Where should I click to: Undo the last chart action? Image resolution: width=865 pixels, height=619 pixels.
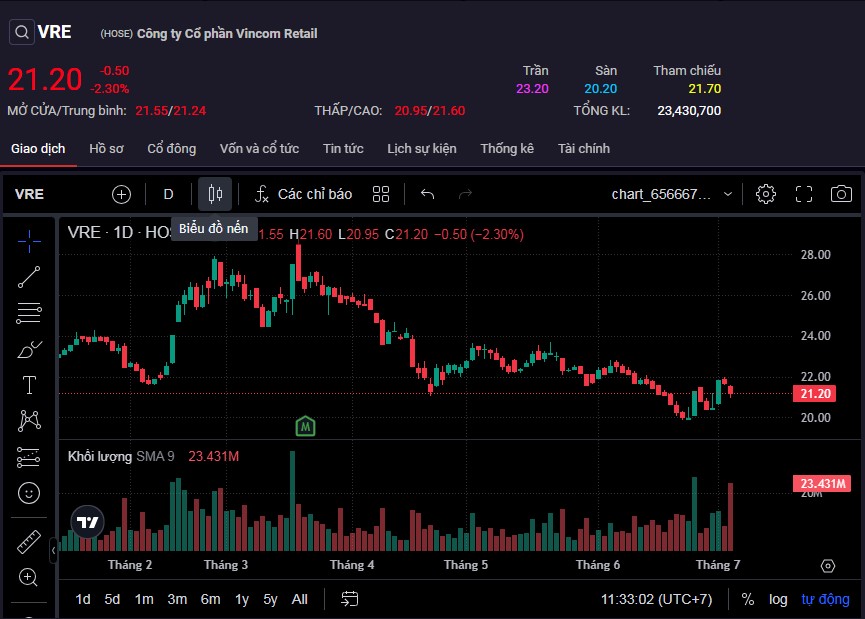tap(427, 194)
